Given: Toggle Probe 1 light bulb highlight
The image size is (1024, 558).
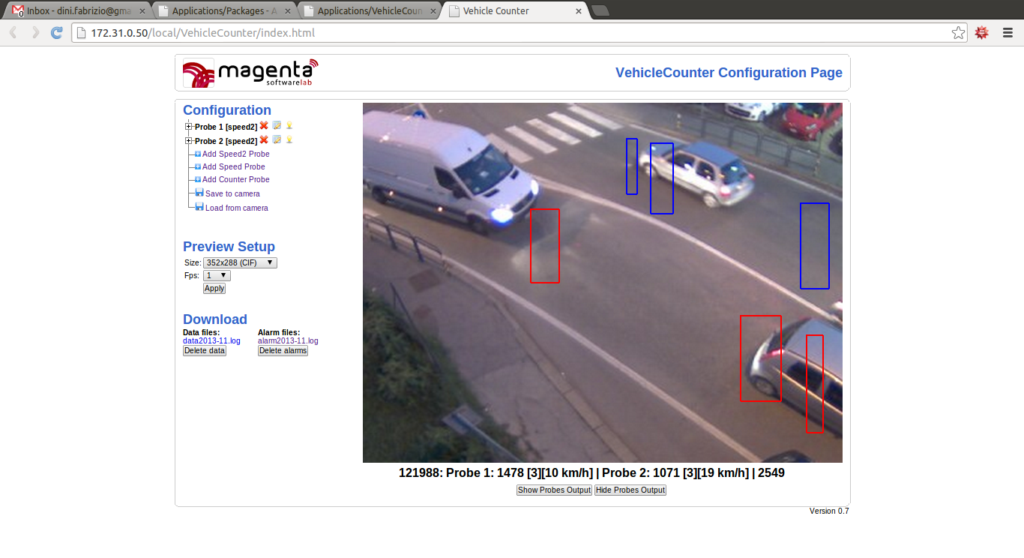Looking at the screenshot, I should point(289,125).
